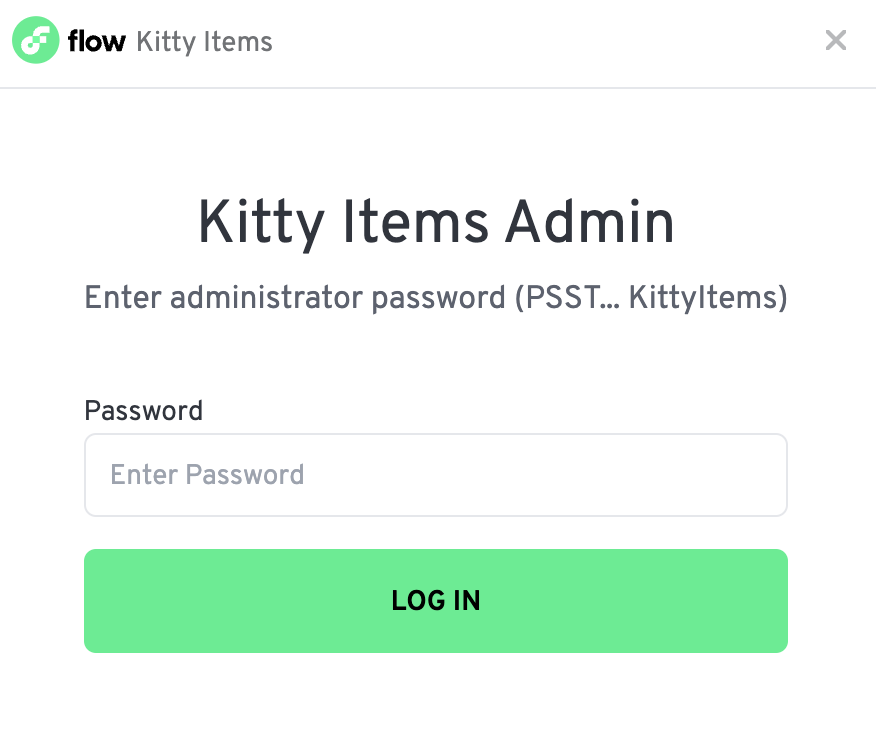Click the administrator password hint text
This screenshot has width=876, height=742.
tap(436, 298)
